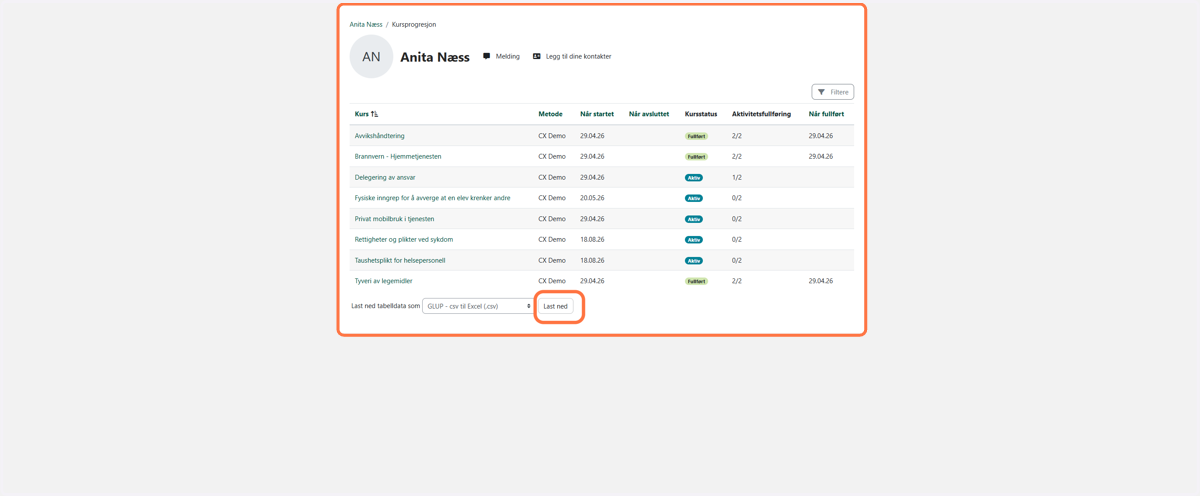The height and width of the screenshot is (496, 1200).
Task: Open Rettigheter og plikter ved sykdom
Action: pos(404,240)
